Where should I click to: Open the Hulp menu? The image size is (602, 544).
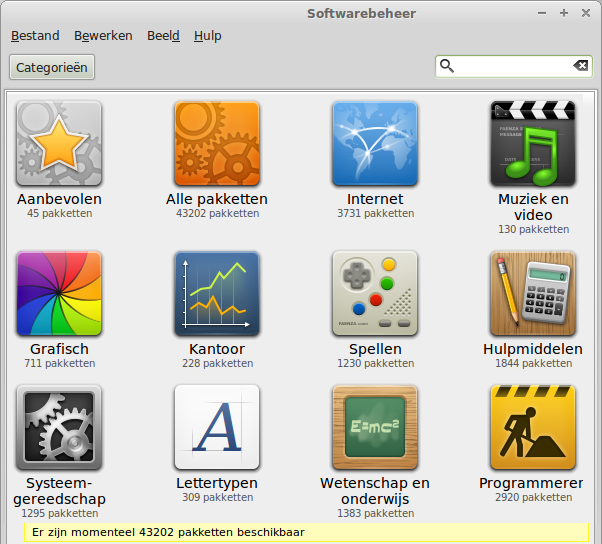pos(208,36)
